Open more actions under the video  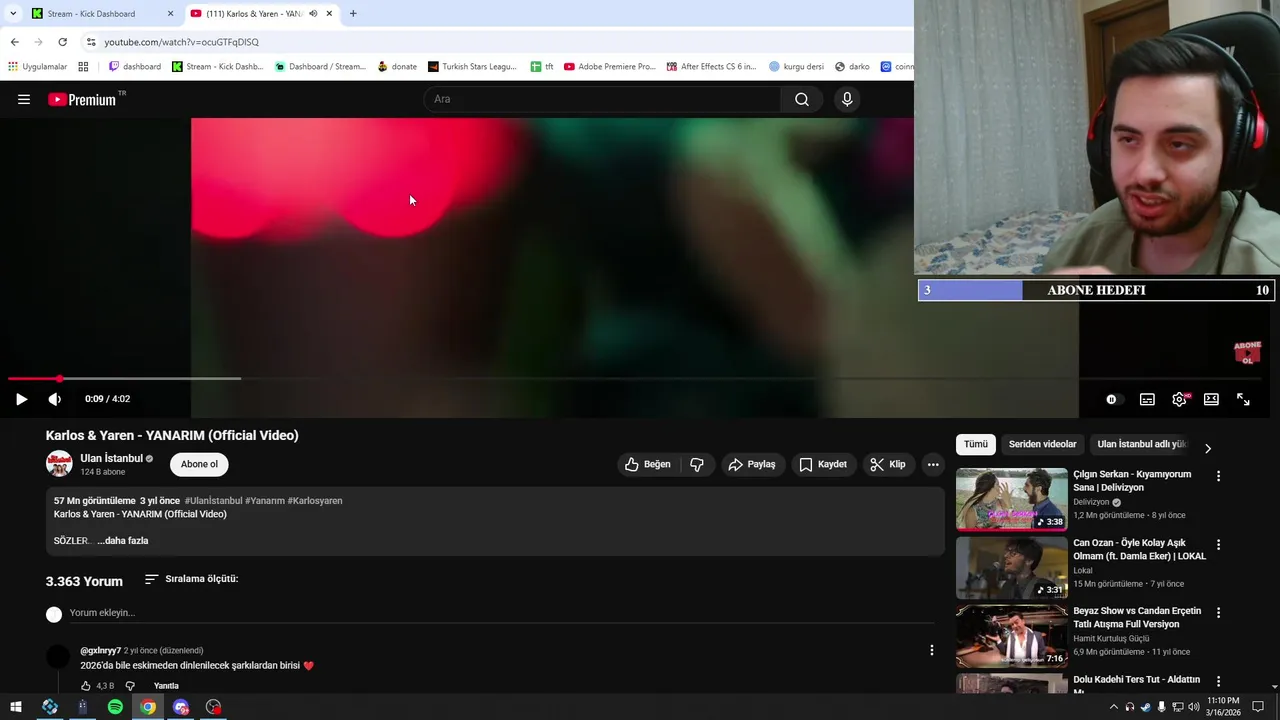(933, 464)
